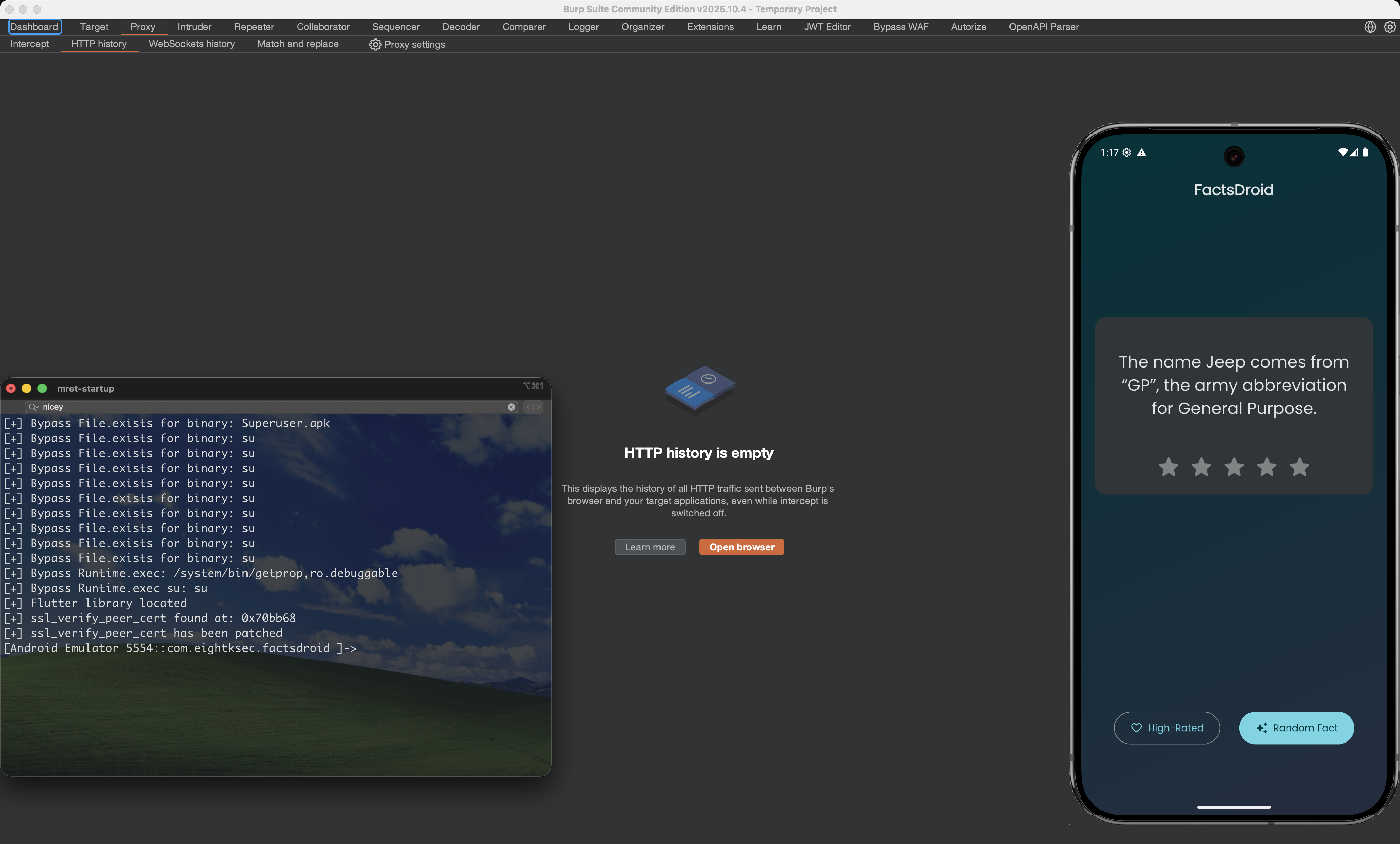Select WebSockets history tab
The height and width of the screenshot is (844, 1400).
(192, 44)
